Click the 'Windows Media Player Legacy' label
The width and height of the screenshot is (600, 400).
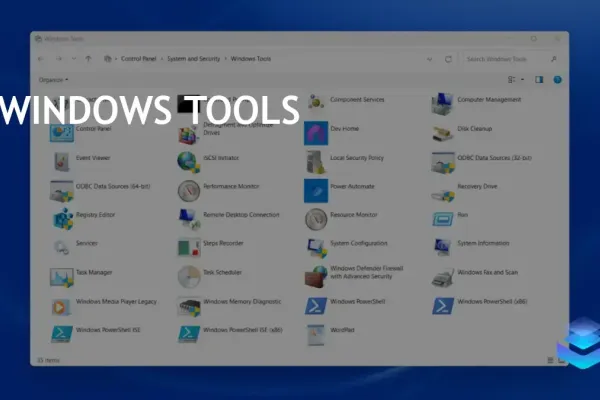point(116,302)
